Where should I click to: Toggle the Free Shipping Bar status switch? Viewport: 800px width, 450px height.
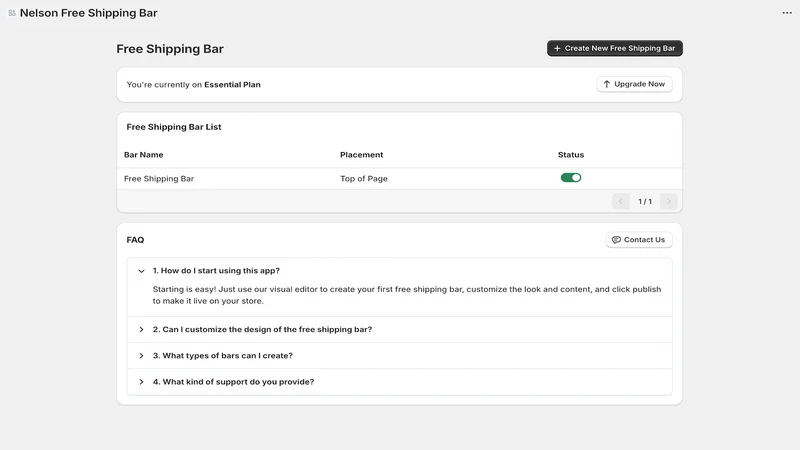570,178
